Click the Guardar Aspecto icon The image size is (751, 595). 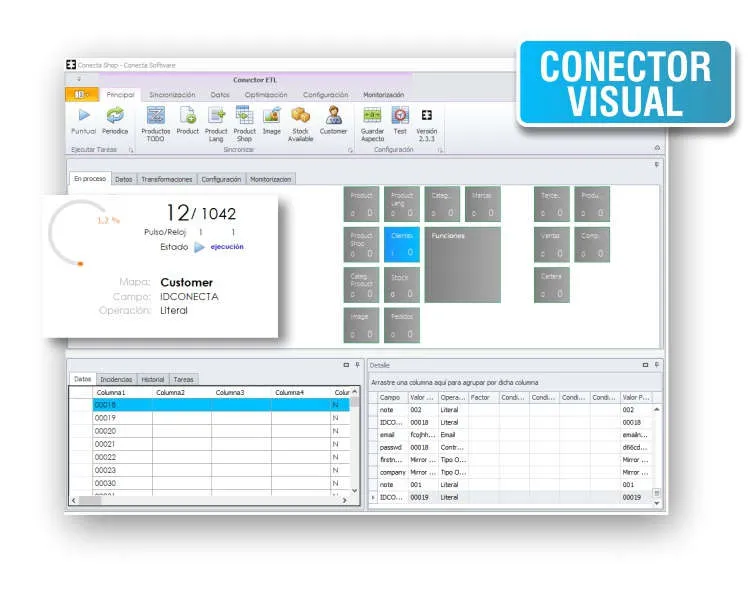[x=372, y=115]
